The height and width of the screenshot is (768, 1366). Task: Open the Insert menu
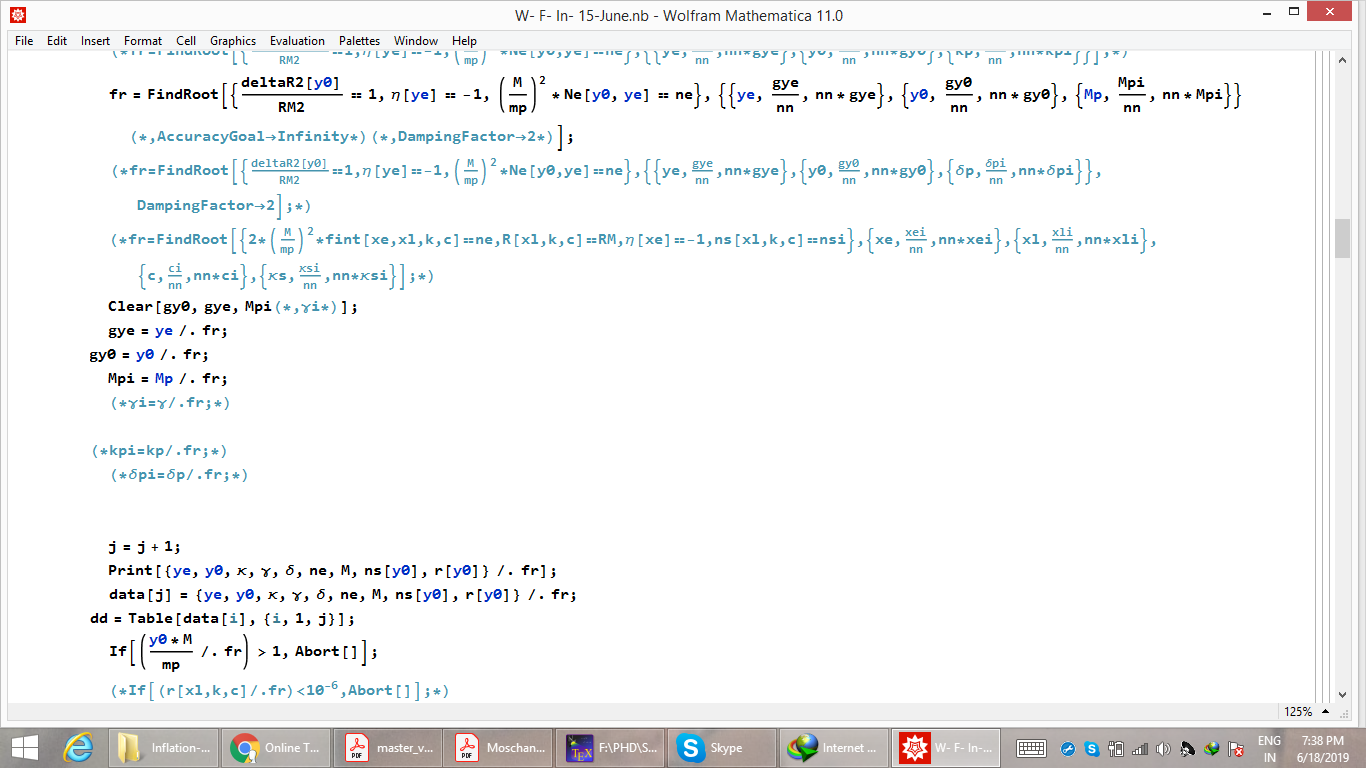[96, 41]
